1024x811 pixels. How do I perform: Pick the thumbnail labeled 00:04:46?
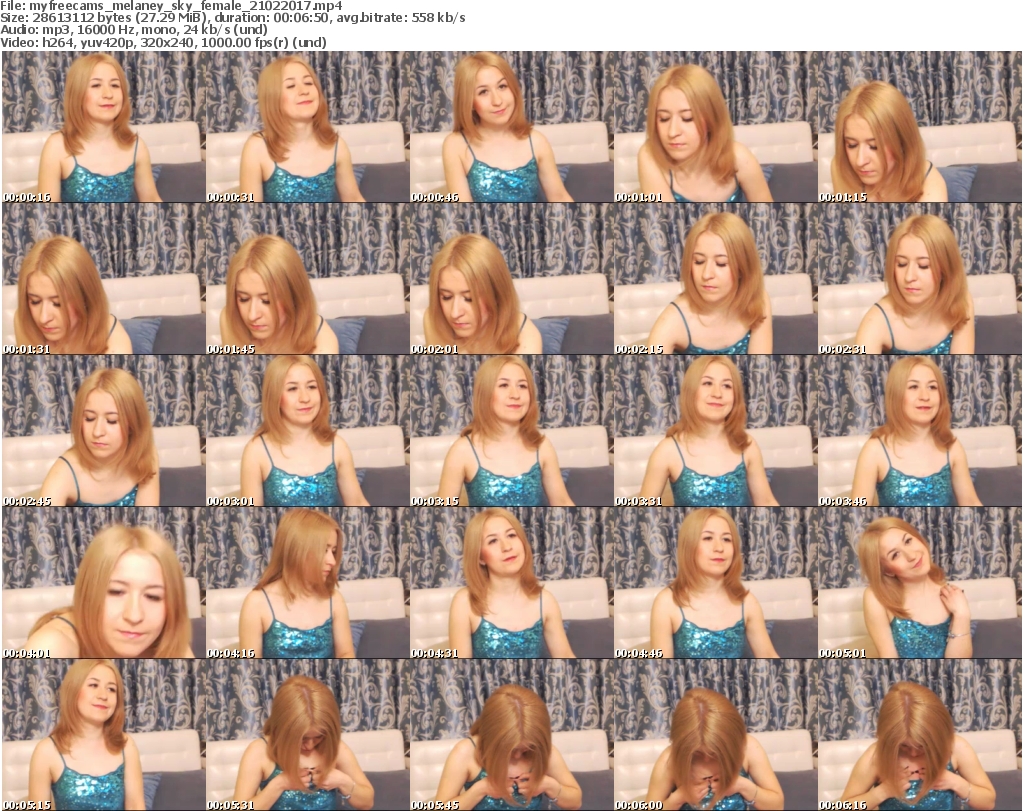pos(715,583)
